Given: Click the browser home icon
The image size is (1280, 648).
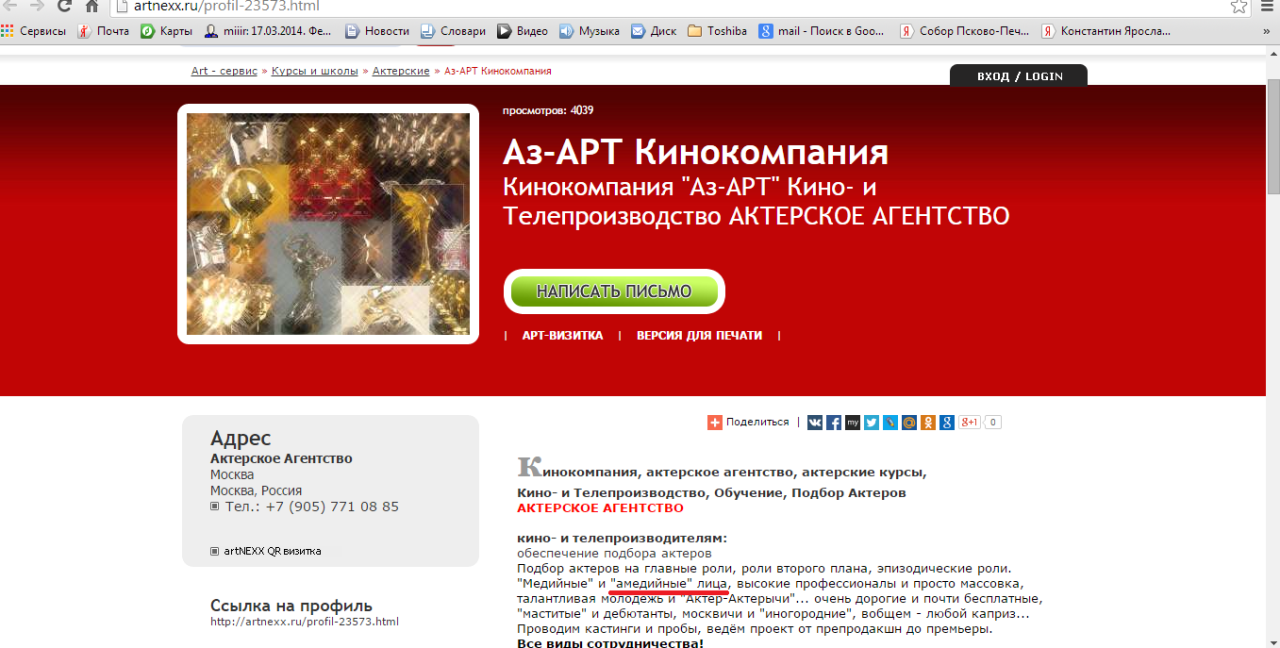Looking at the screenshot, I should click(91, 6).
